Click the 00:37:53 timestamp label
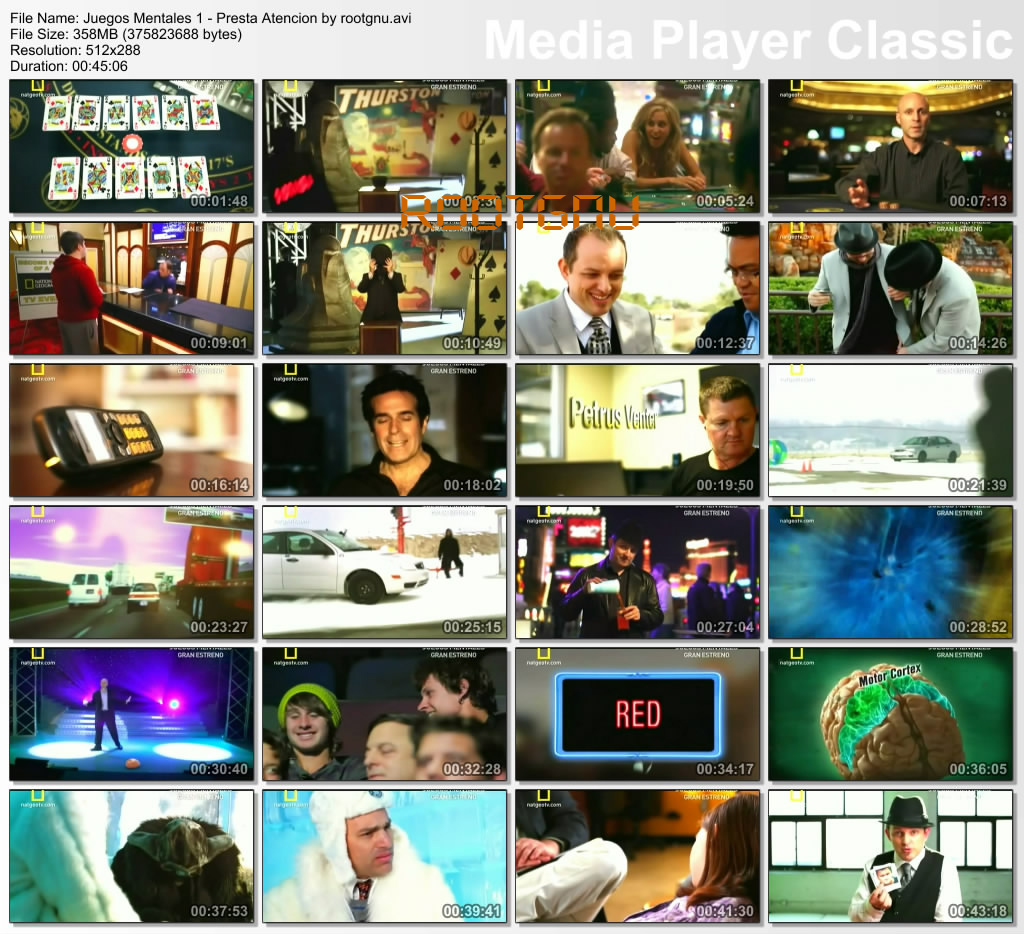 point(219,911)
